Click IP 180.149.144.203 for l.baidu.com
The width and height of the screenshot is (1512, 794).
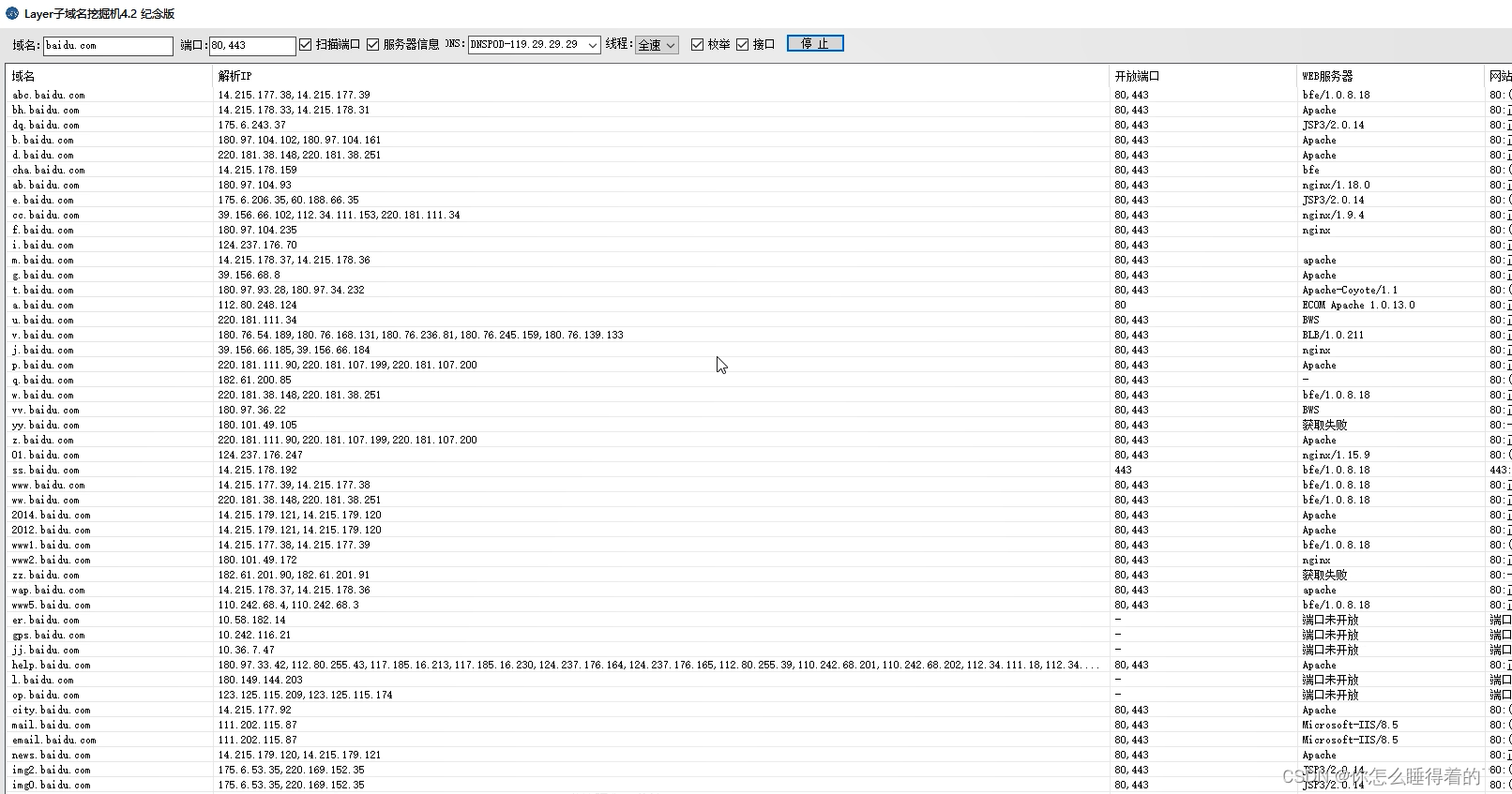point(261,680)
